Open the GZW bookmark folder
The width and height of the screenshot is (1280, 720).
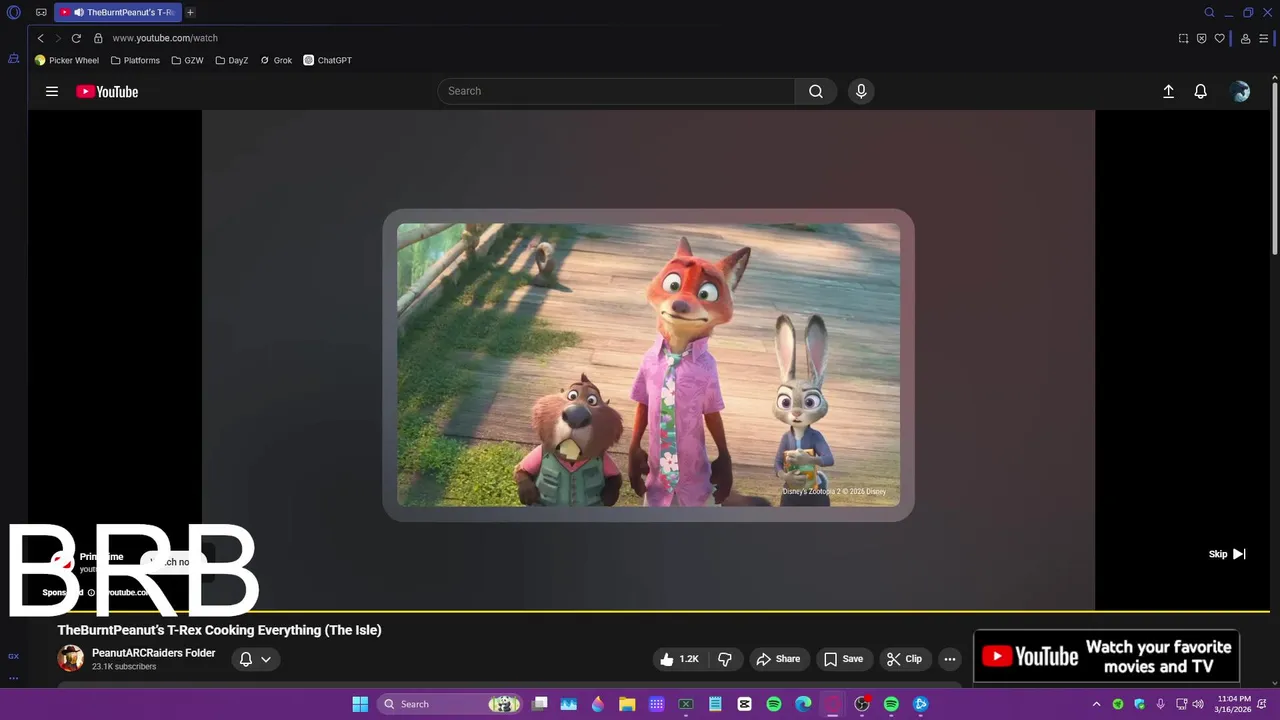coord(187,60)
